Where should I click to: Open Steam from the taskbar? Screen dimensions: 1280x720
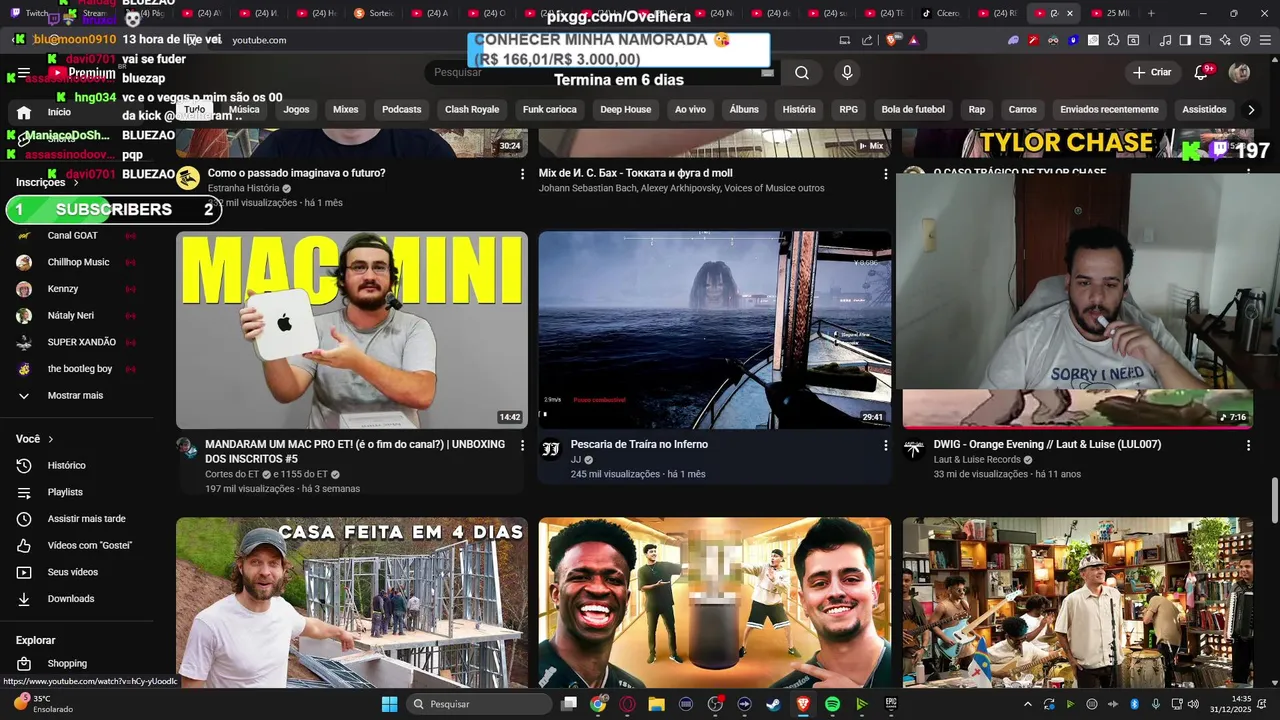tap(773, 704)
